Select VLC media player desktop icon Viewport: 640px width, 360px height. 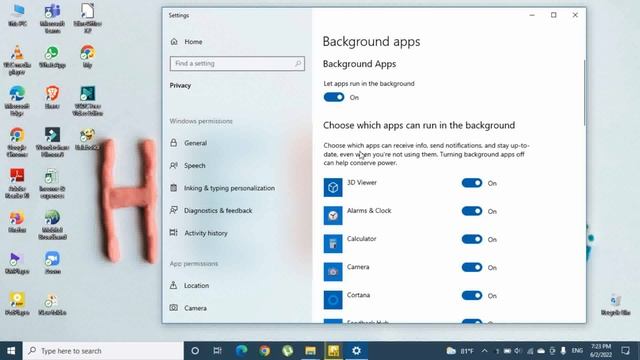tap(17, 60)
